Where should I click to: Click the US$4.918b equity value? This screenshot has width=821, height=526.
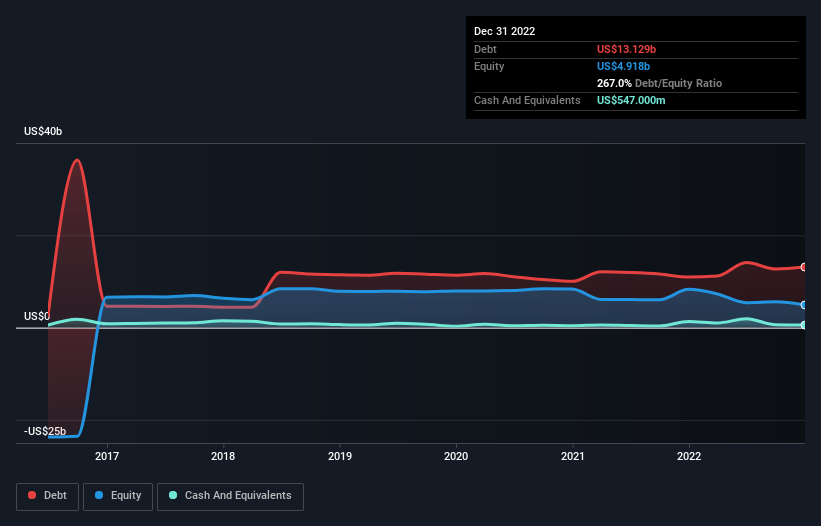pyautogui.click(x=623, y=66)
